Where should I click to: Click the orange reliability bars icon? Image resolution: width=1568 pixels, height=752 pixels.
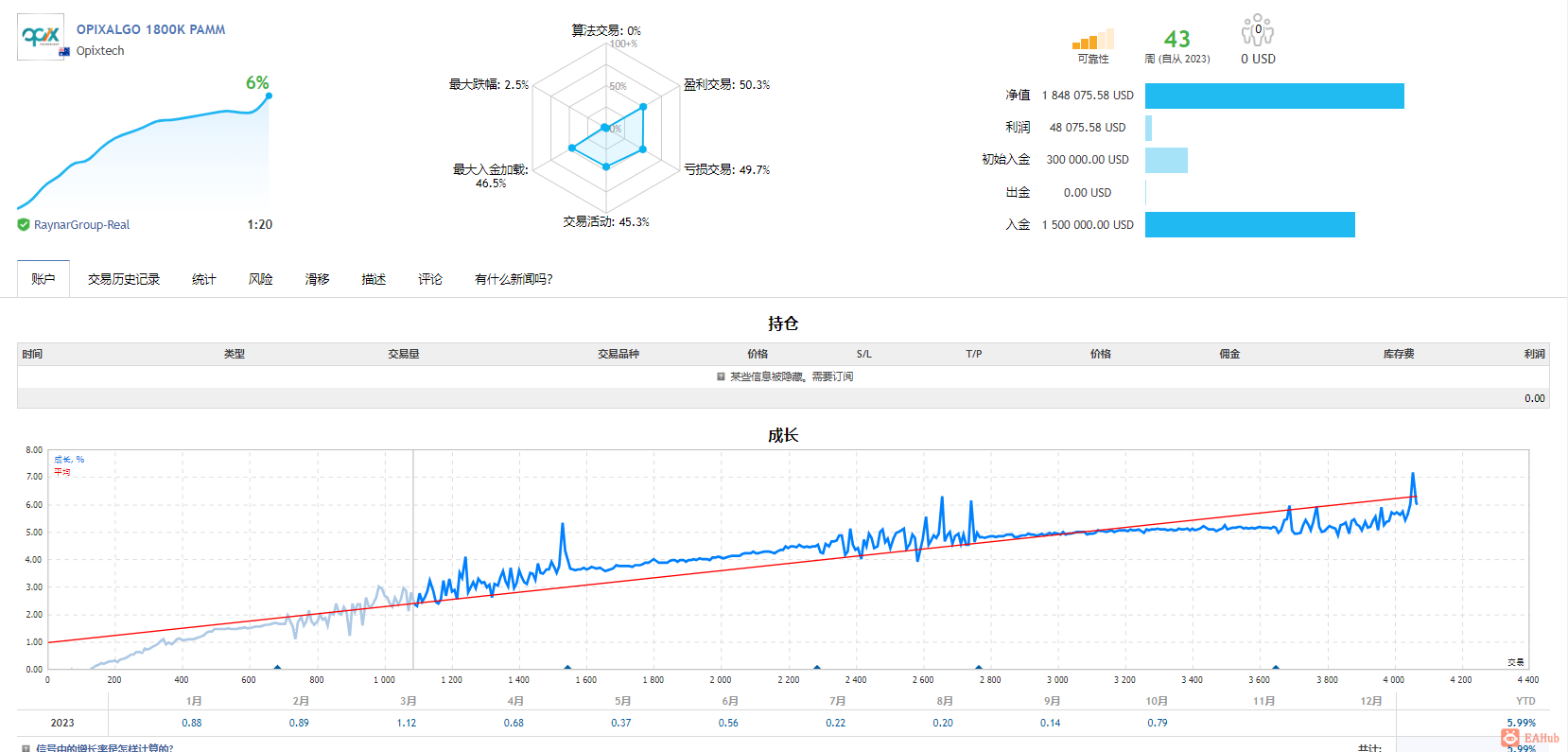pos(1092,39)
